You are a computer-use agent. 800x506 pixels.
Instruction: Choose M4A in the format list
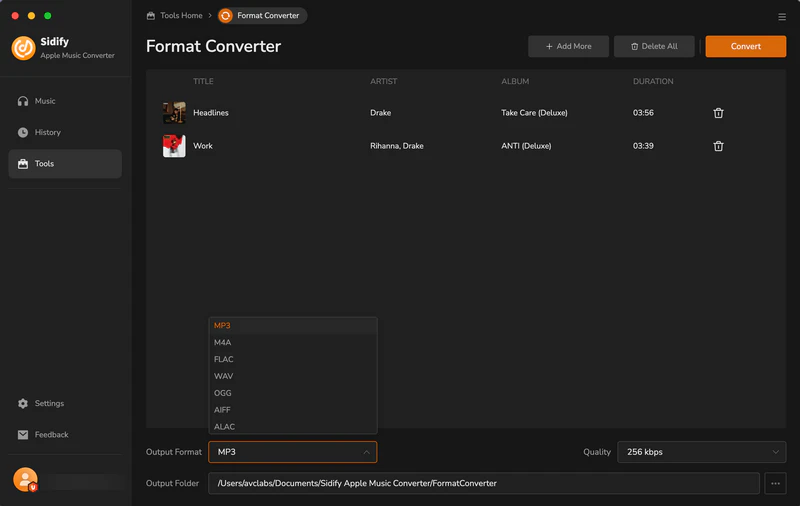pos(293,342)
